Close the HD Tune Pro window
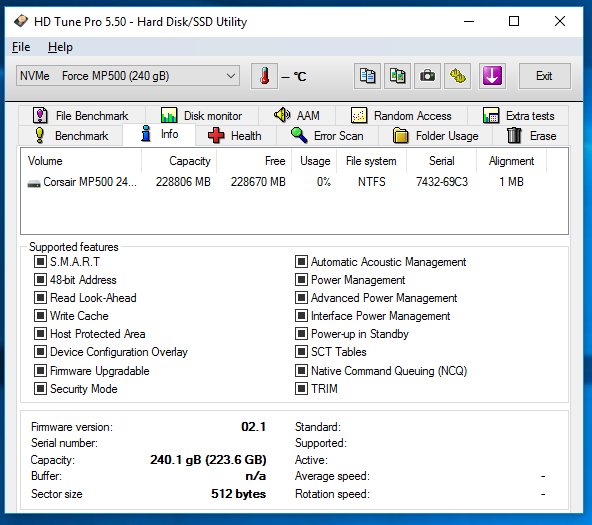Image resolution: width=592 pixels, height=525 pixels. coord(560,21)
